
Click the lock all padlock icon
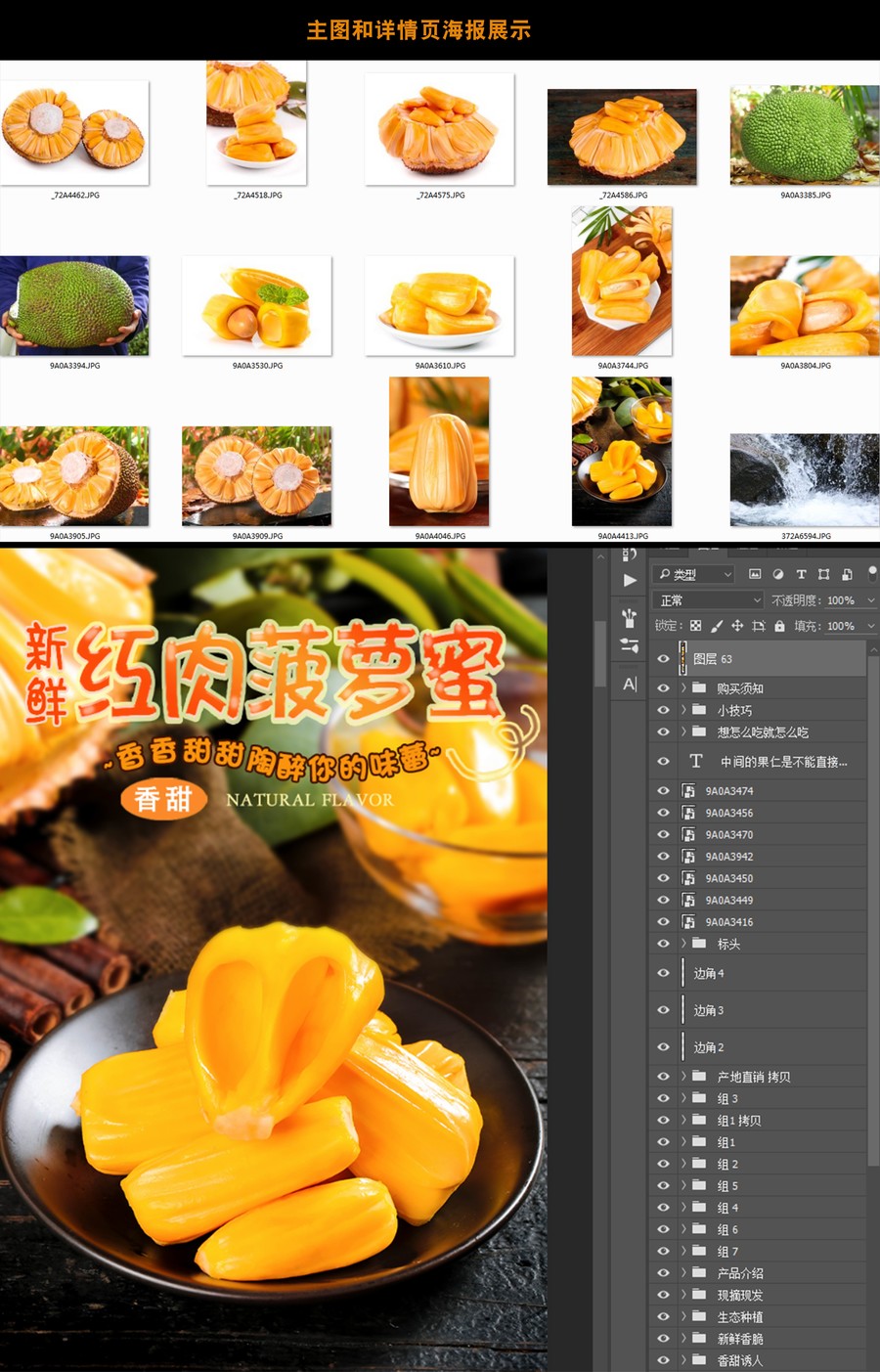779,626
